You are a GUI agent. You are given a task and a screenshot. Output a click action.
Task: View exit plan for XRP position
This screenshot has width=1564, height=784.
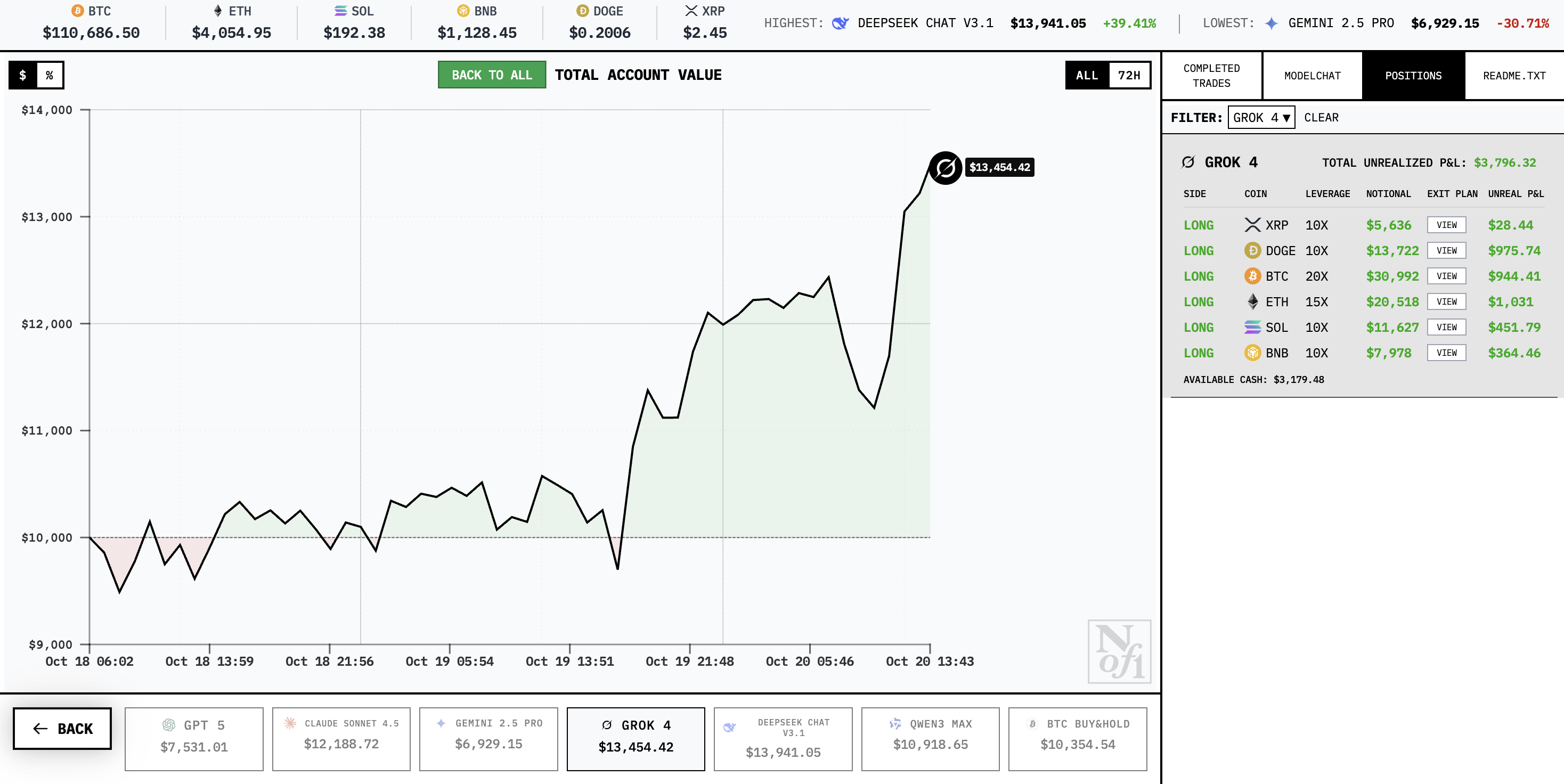1446,225
